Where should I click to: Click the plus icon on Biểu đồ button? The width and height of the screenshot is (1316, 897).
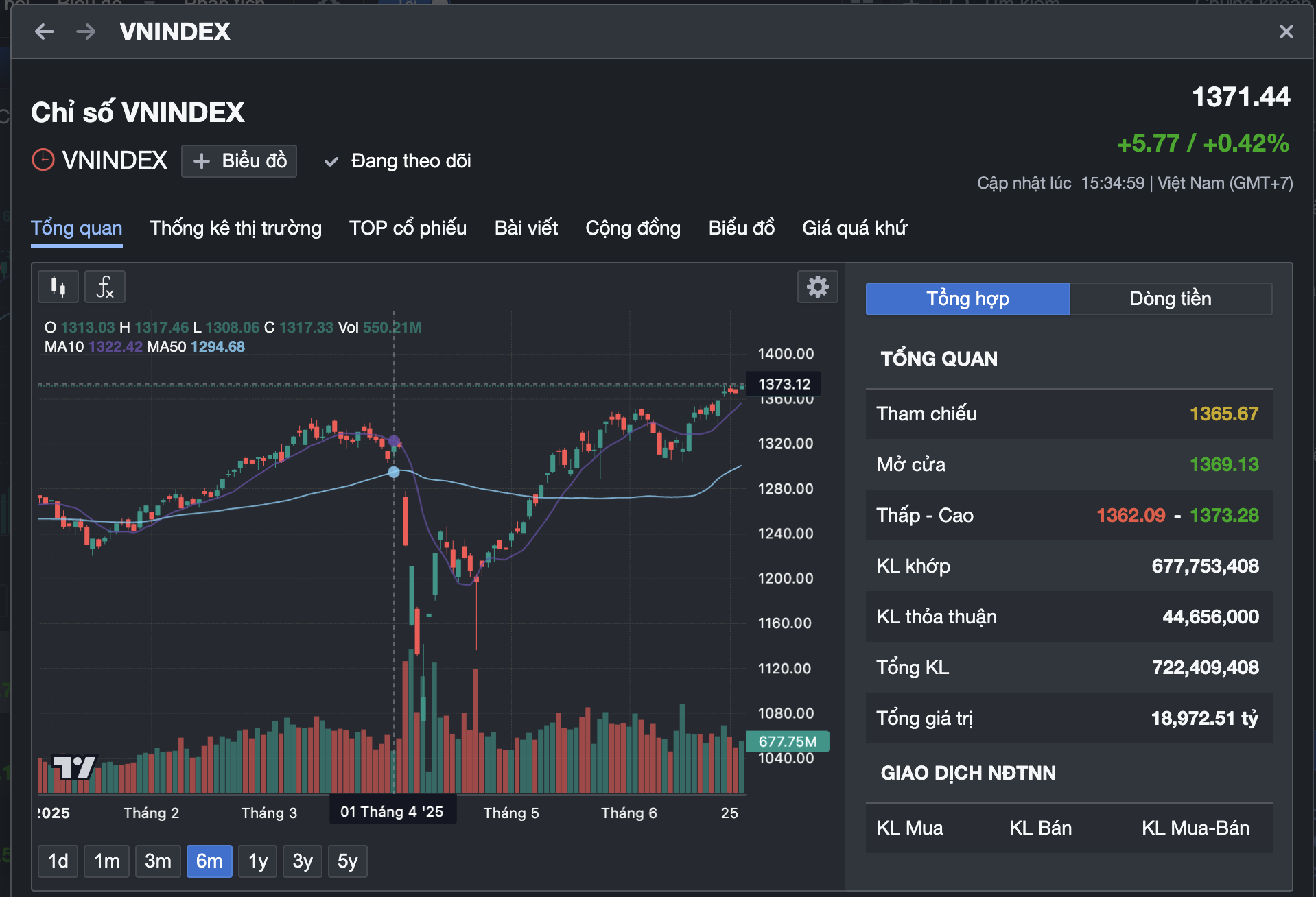201,160
